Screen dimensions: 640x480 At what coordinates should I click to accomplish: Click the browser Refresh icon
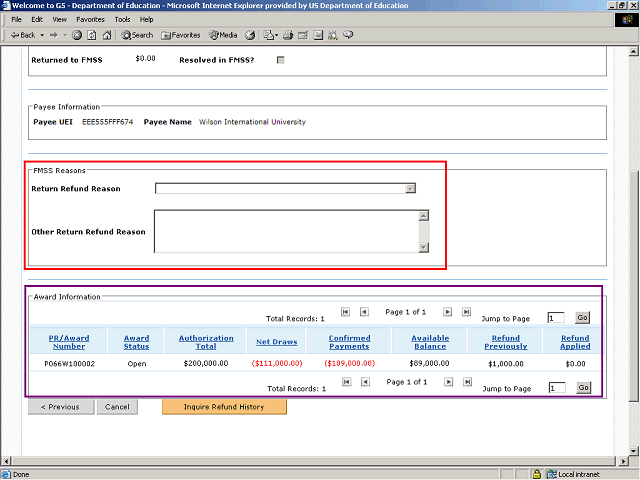[x=92, y=35]
